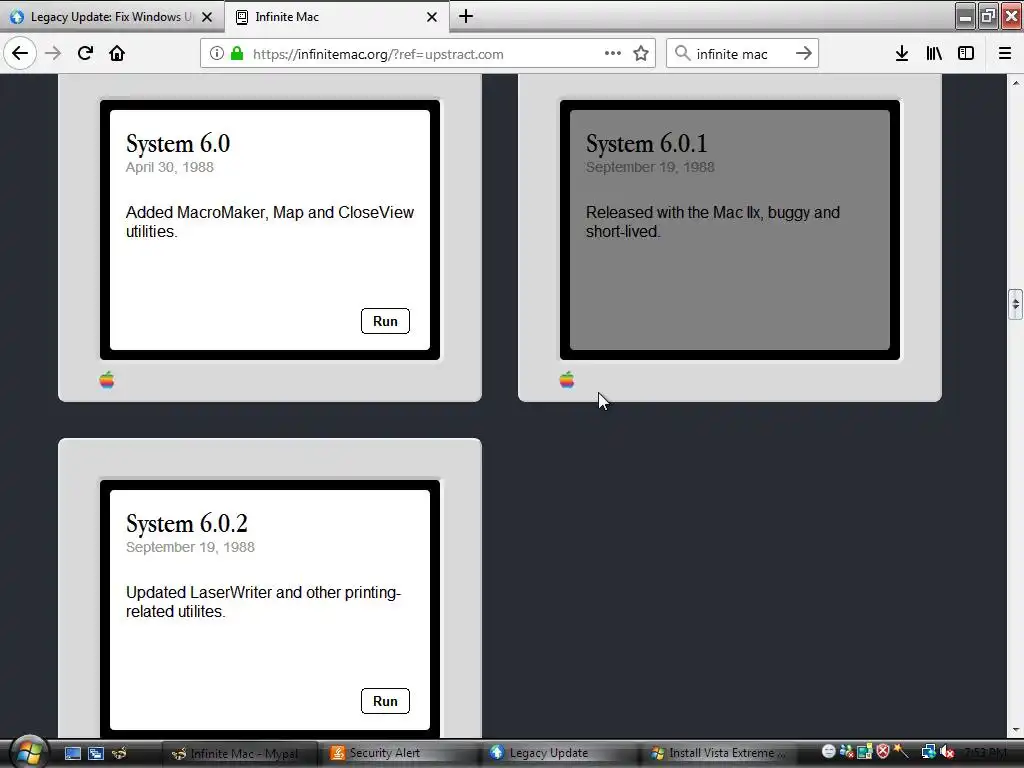Restore down the browser window
1024x768 pixels.
pyautogui.click(x=988, y=16)
